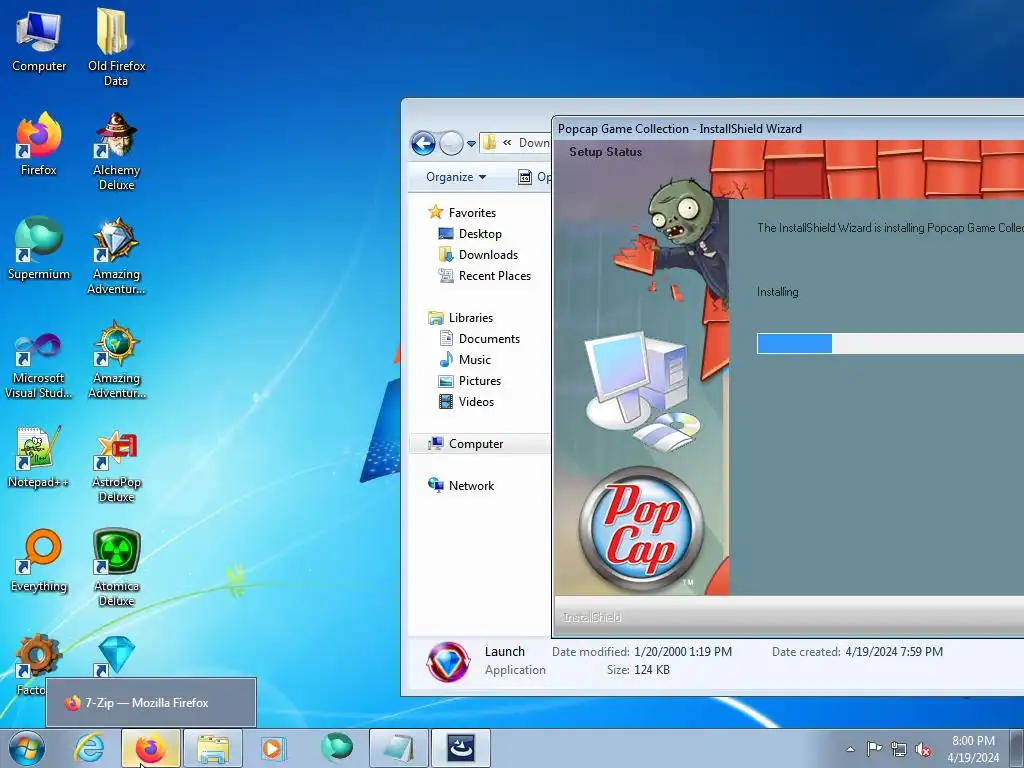
Task: Open the network tray icon
Action: point(899,749)
